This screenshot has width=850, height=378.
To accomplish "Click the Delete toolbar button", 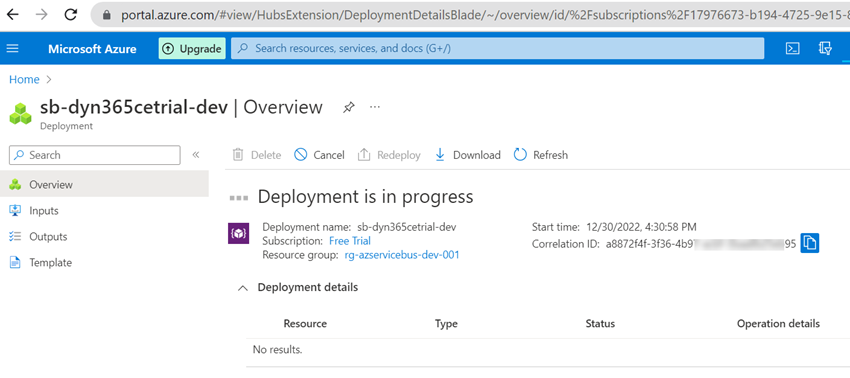I will click(256, 155).
